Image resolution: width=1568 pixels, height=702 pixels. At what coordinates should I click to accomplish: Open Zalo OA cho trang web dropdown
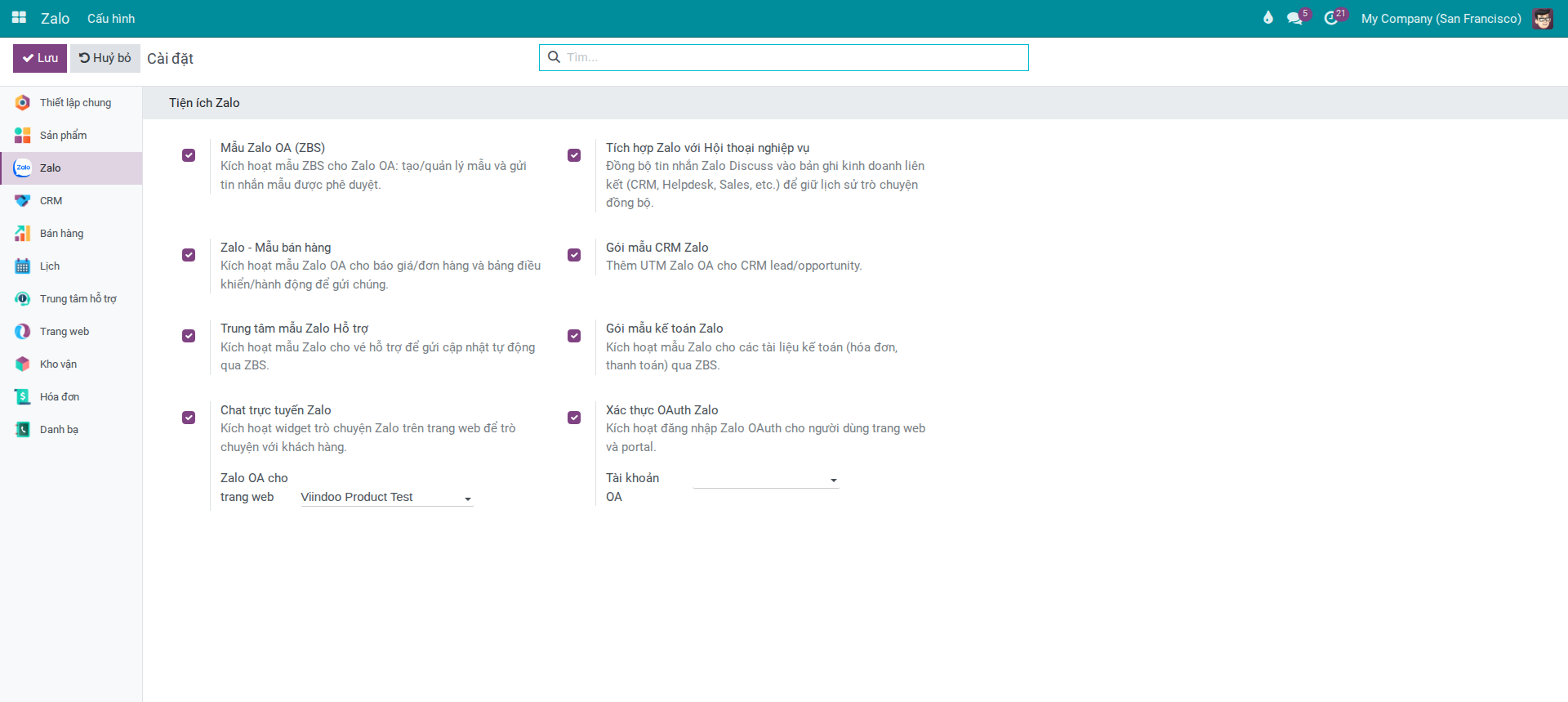click(387, 497)
